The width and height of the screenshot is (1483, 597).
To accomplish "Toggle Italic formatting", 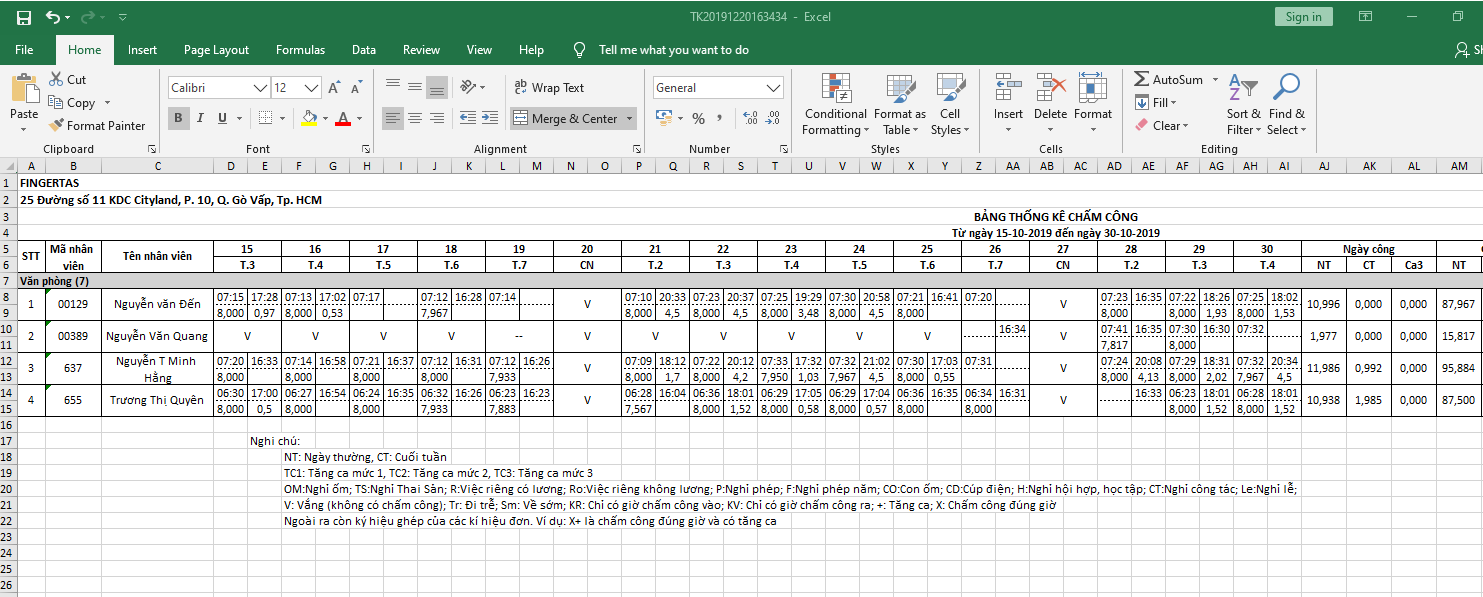I will 200,119.
